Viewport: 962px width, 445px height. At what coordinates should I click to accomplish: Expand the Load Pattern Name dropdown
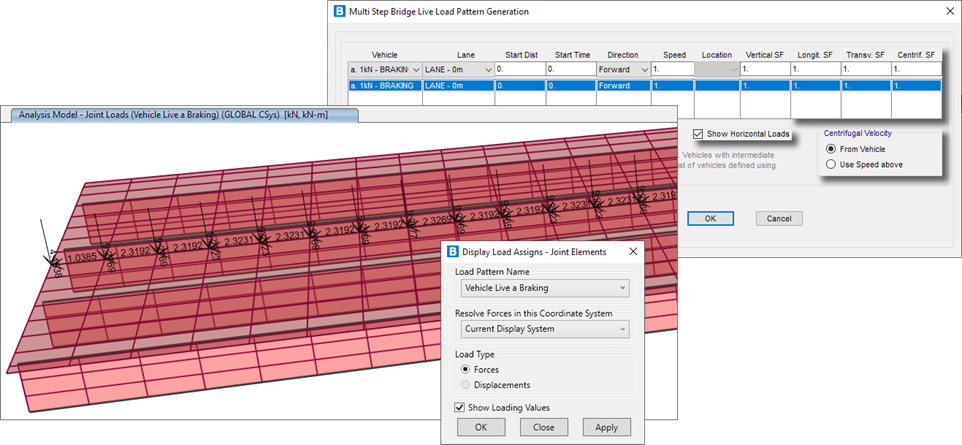pyautogui.click(x=545, y=288)
